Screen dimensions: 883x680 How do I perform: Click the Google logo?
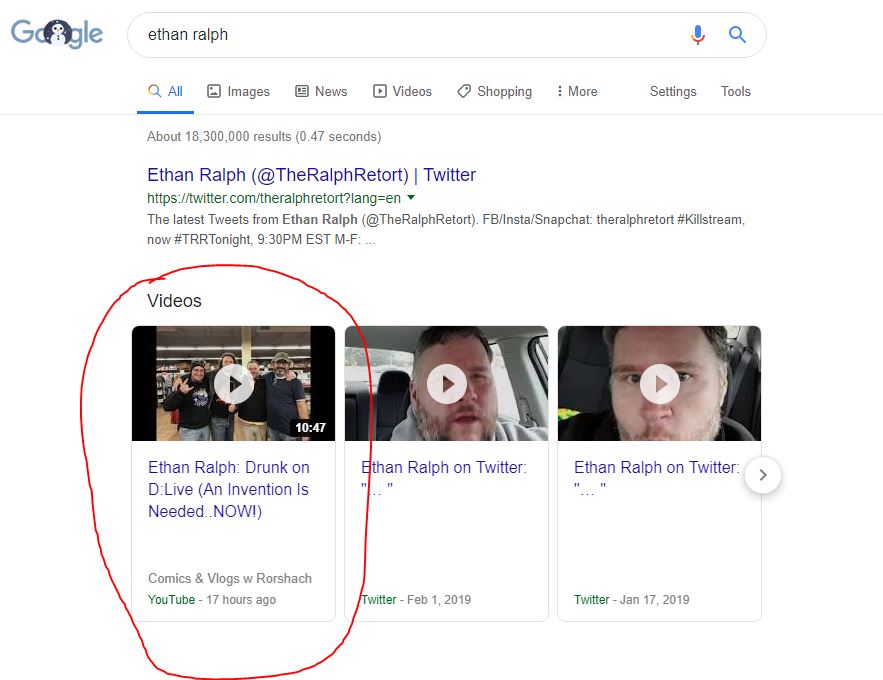click(x=57, y=33)
